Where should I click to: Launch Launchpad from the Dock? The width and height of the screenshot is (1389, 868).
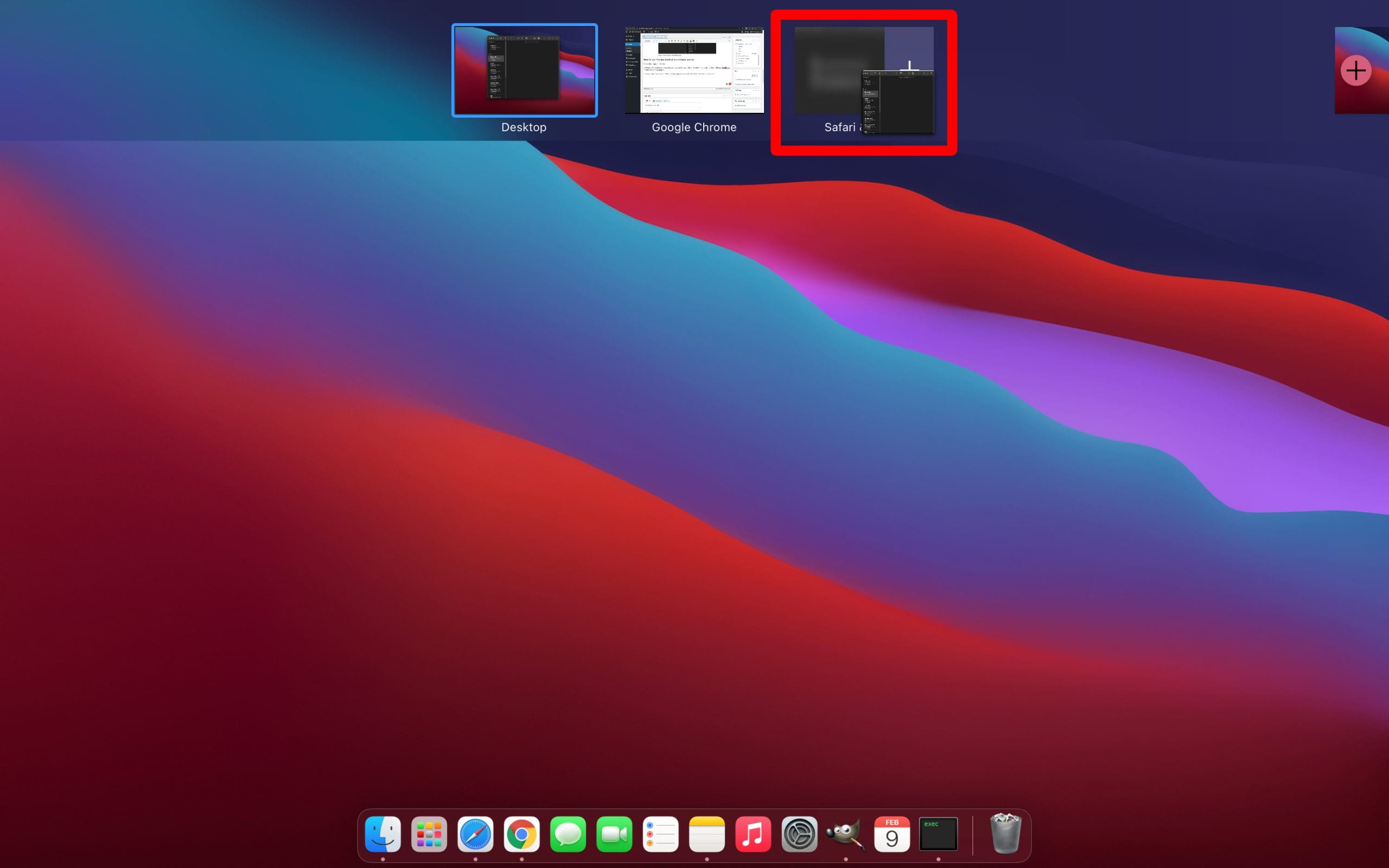pos(429,834)
